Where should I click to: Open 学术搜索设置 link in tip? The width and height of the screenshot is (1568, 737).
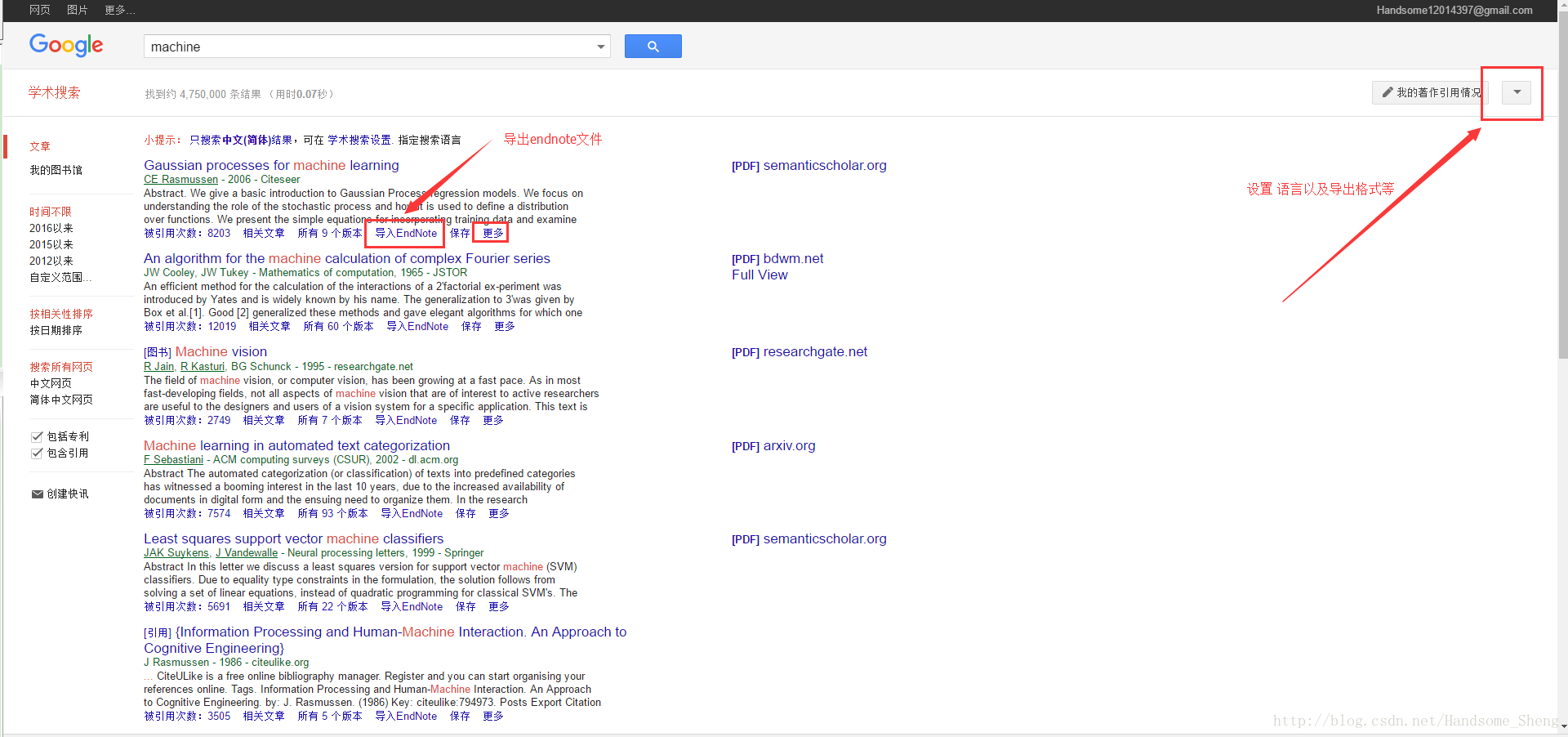pyautogui.click(x=359, y=140)
